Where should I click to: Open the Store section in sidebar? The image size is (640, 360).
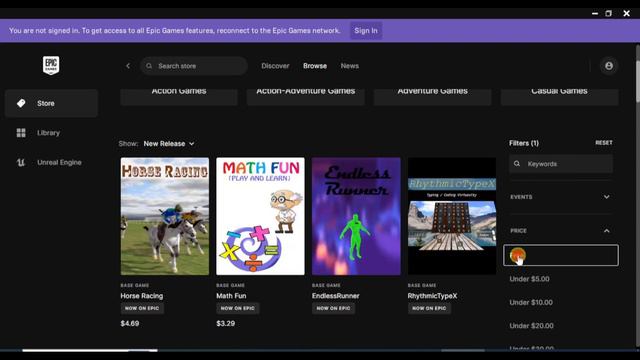point(51,103)
